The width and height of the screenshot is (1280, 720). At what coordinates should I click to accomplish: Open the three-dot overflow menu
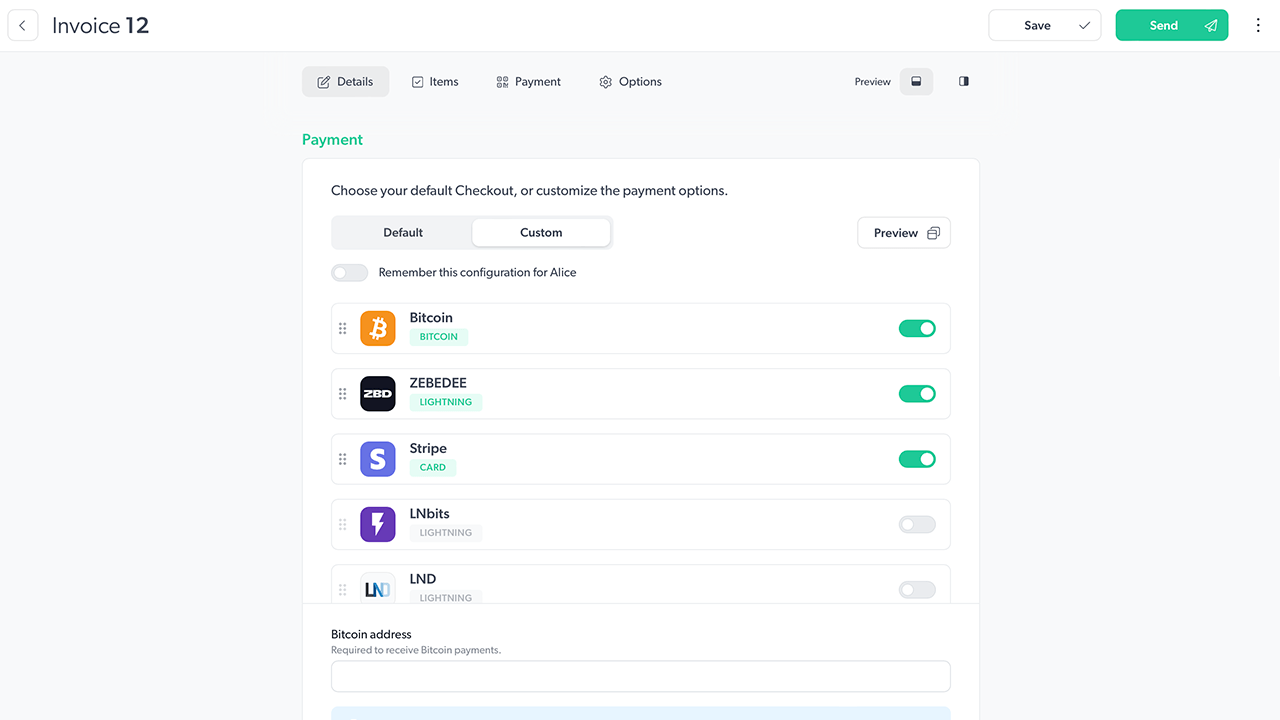(1258, 24)
